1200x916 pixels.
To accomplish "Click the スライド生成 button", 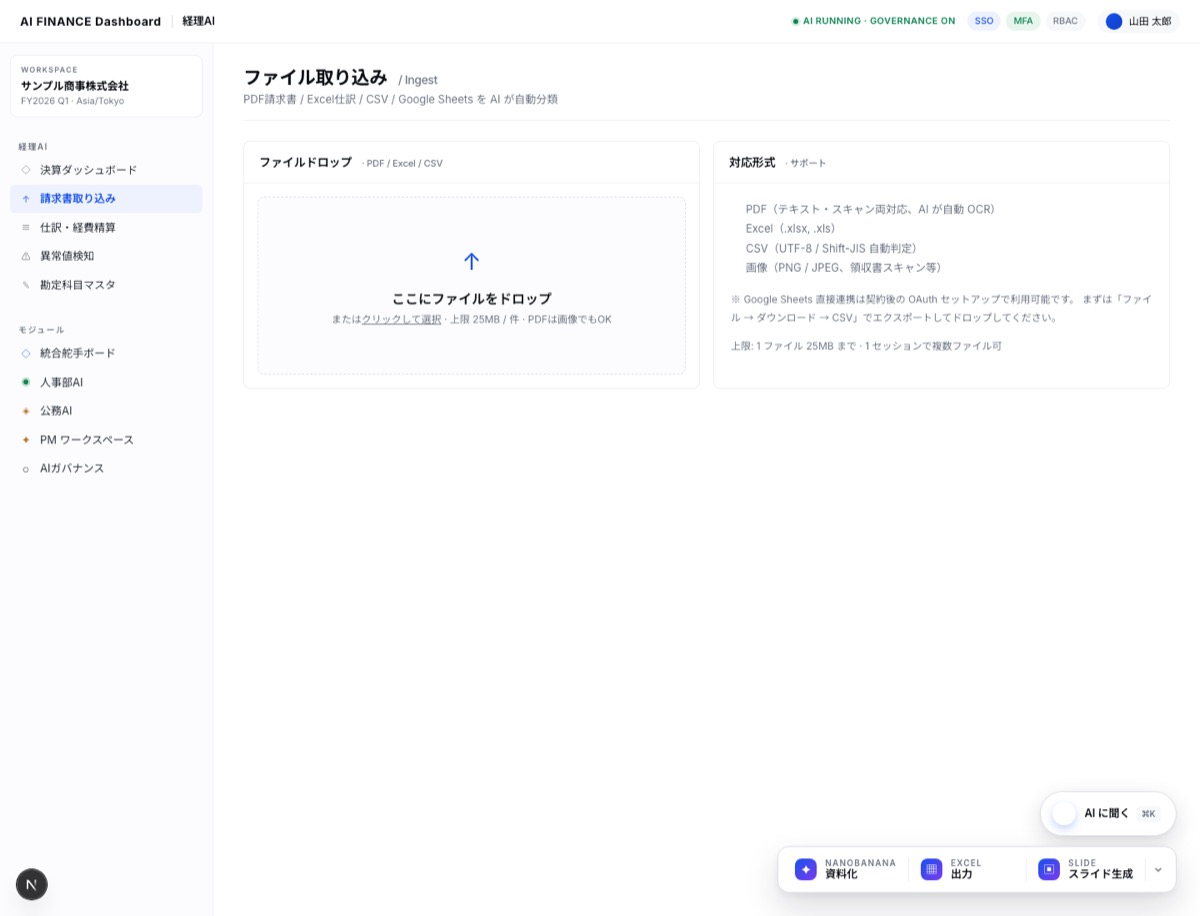I will coord(1086,870).
